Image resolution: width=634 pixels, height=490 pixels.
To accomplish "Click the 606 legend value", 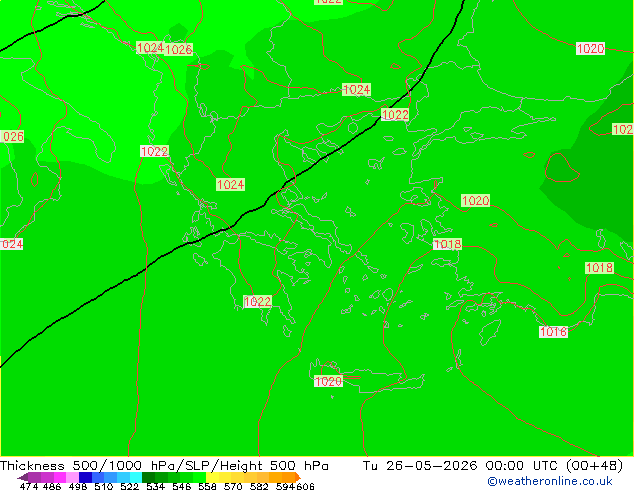I will coord(305,486).
